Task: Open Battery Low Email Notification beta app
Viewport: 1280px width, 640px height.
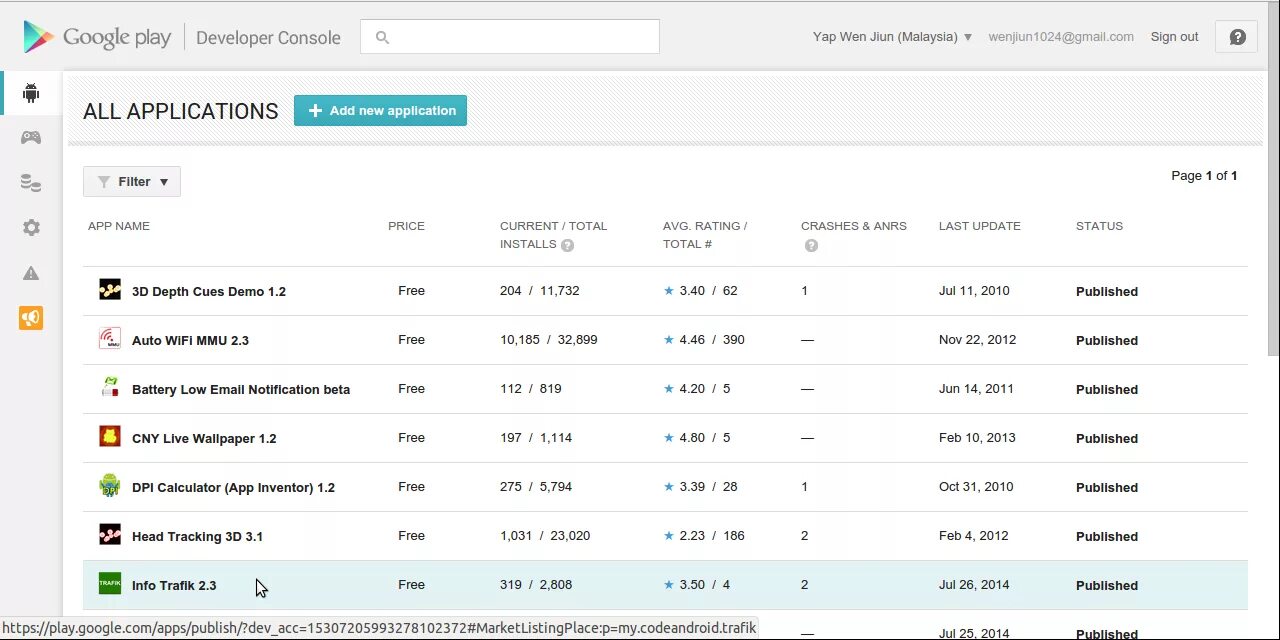Action: click(241, 389)
